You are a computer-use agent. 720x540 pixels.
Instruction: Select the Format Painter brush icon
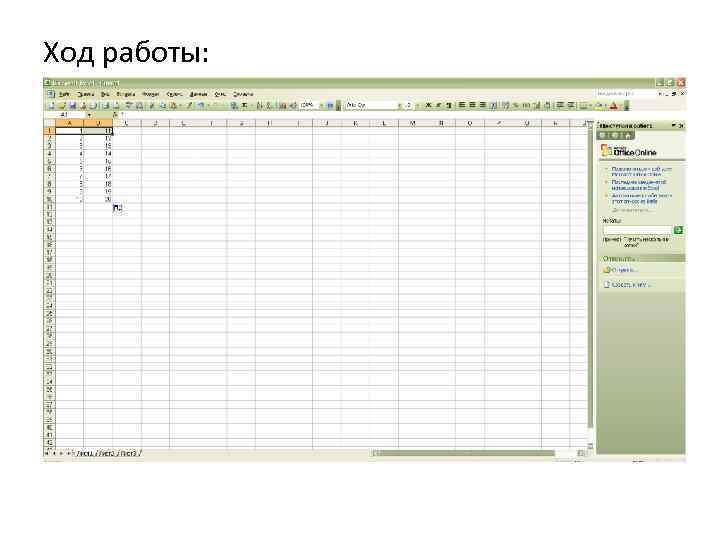tap(189, 105)
